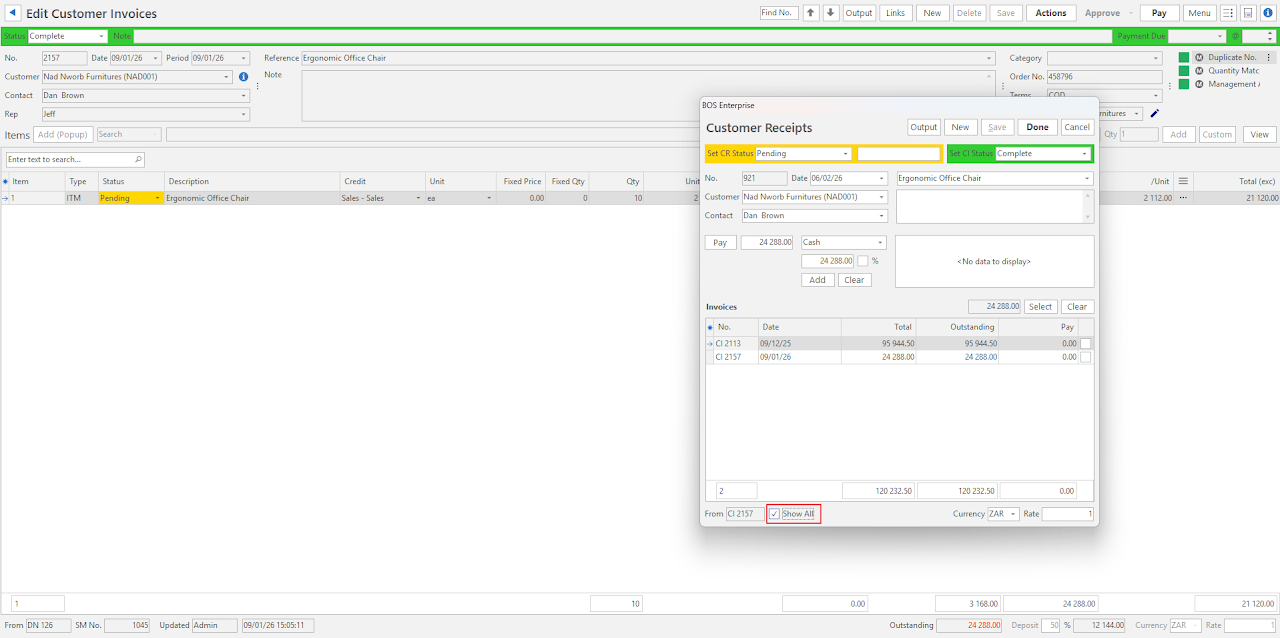
Task: Open the Sales - Sales credit dropdown
Action: (419, 198)
